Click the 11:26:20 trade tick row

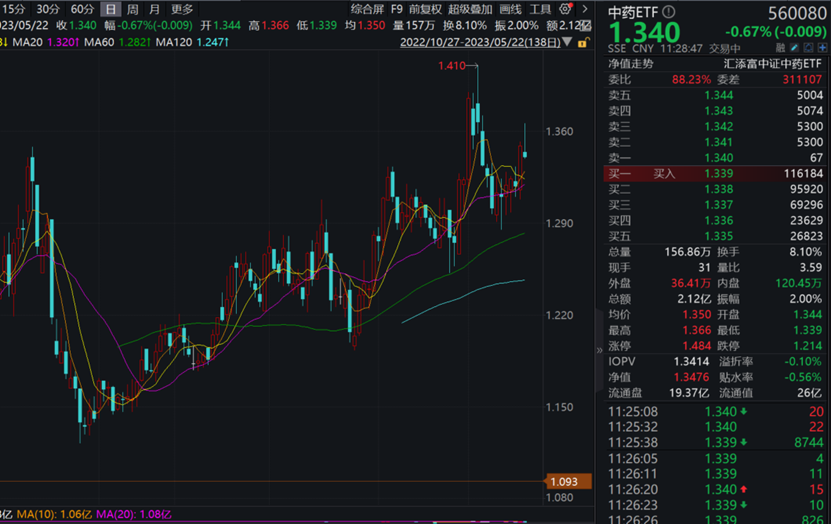pos(715,490)
